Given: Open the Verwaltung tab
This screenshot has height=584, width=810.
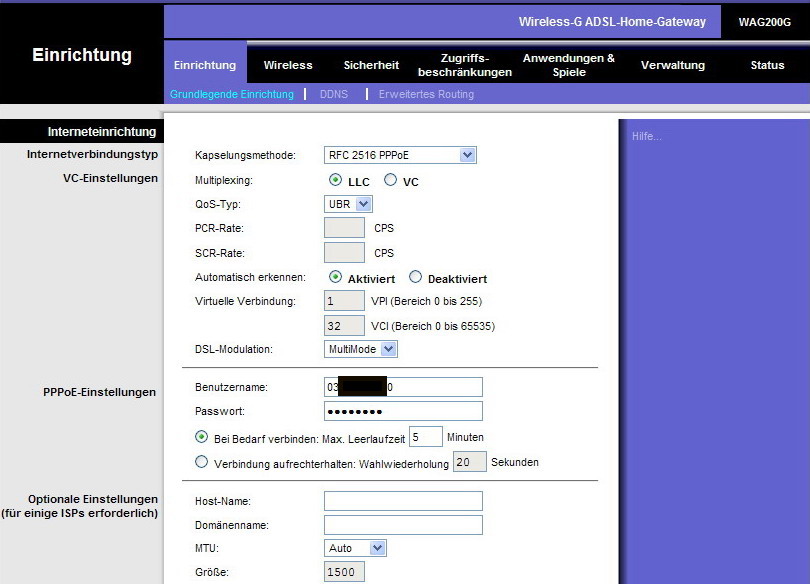Looking at the screenshot, I should pos(672,65).
